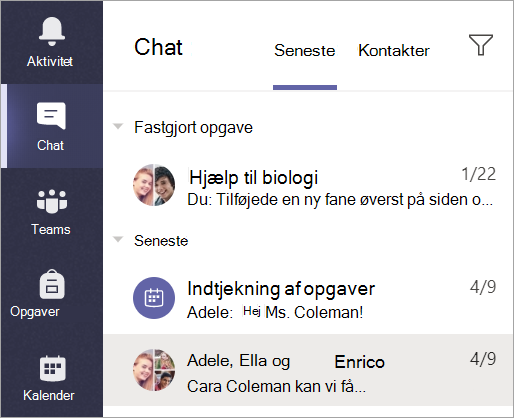Viewport: 514px width, 418px height.
Task: Open the Indtjekning af opgaver chat
Action: pyautogui.click(x=308, y=298)
